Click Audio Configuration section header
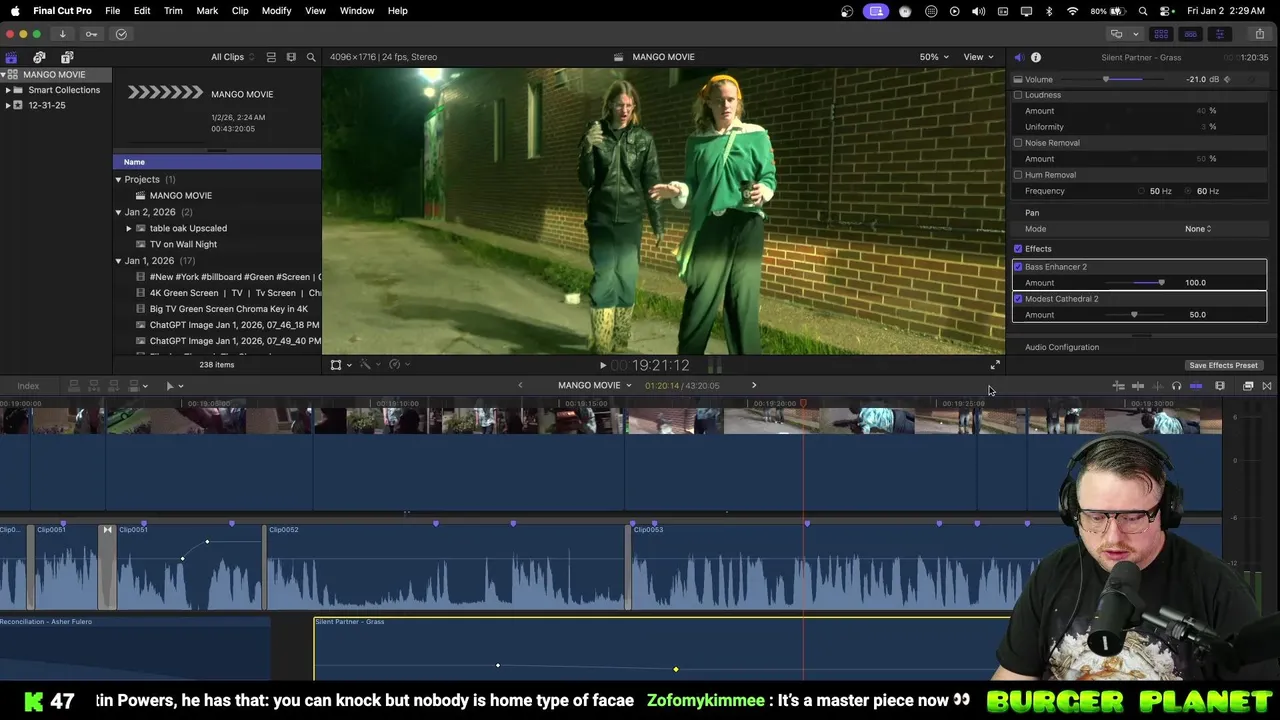 pos(1062,348)
